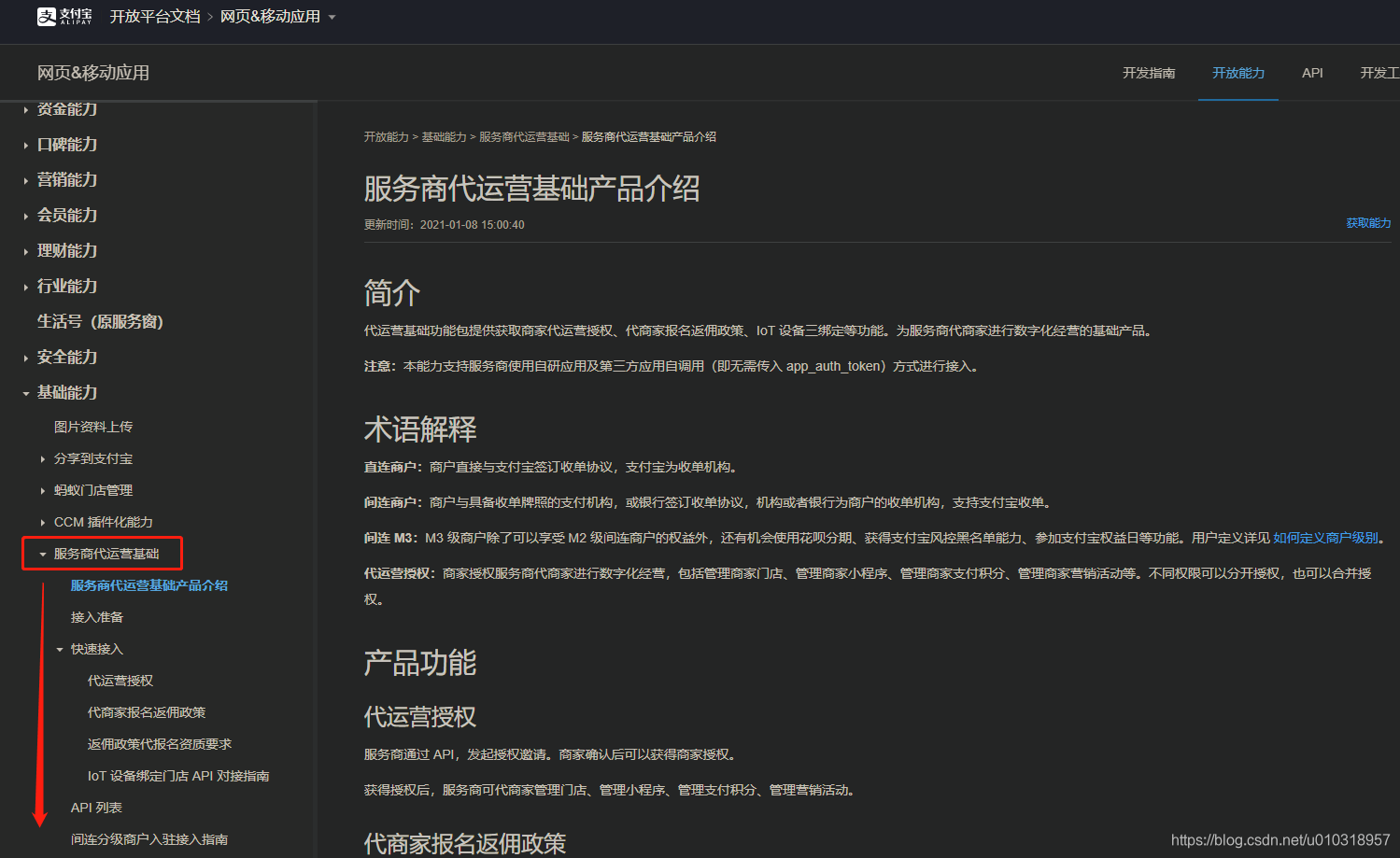Open 行业能力 sidebar item
This screenshot has width=1400, height=858.
pyautogui.click(x=67, y=287)
